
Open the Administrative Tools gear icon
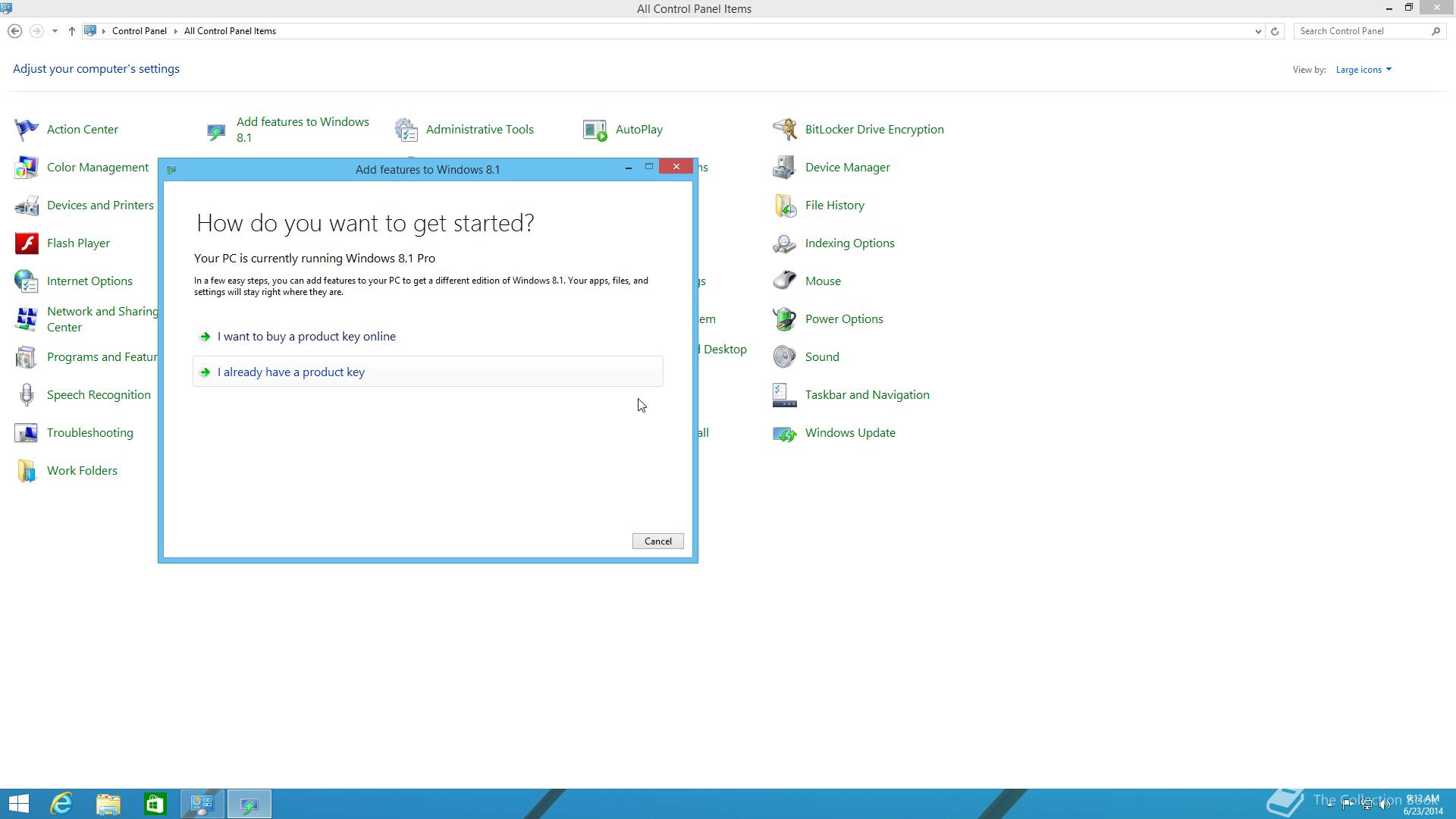[406, 130]
